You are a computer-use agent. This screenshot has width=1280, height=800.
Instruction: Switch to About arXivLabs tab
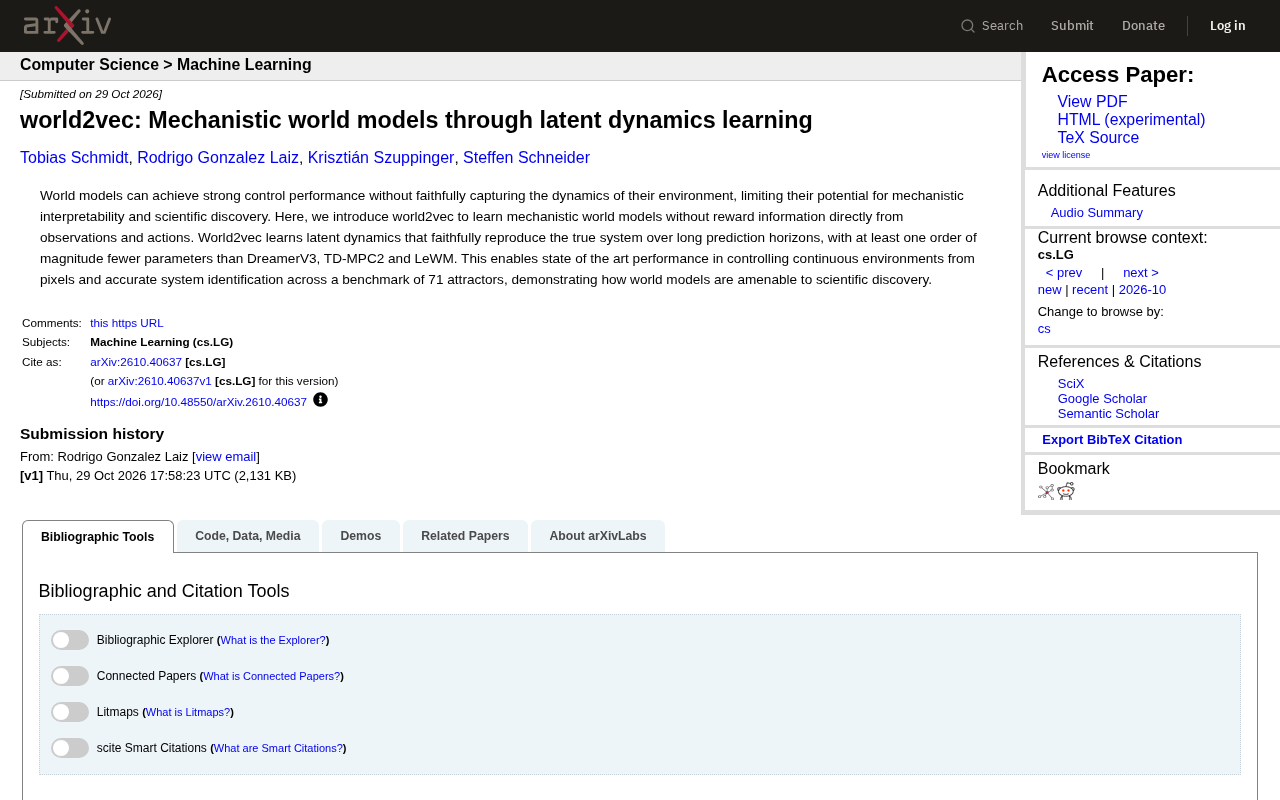click(598, 536)
